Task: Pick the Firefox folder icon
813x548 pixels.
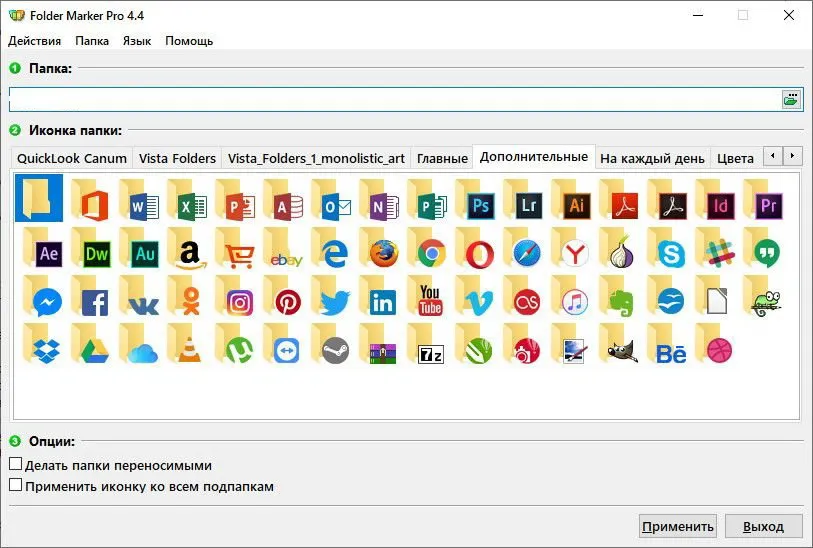Action: (380, 249)
